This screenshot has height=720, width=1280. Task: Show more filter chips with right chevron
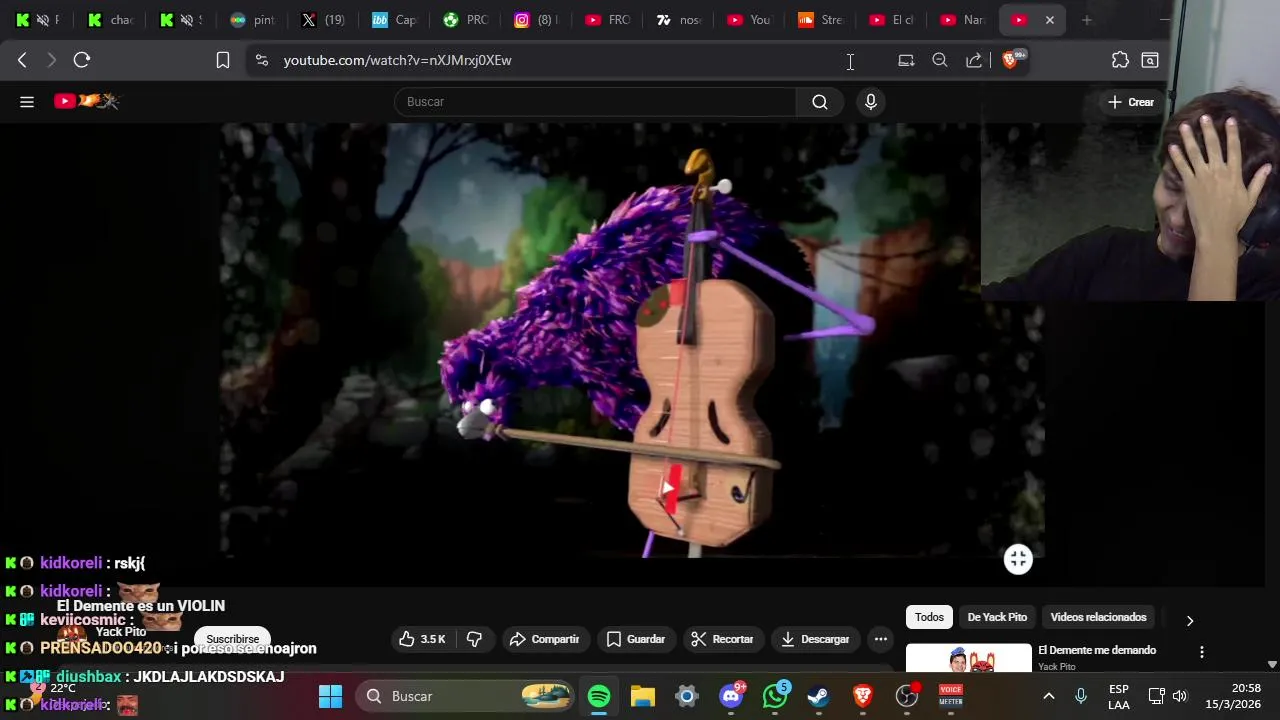(1190, 621)
